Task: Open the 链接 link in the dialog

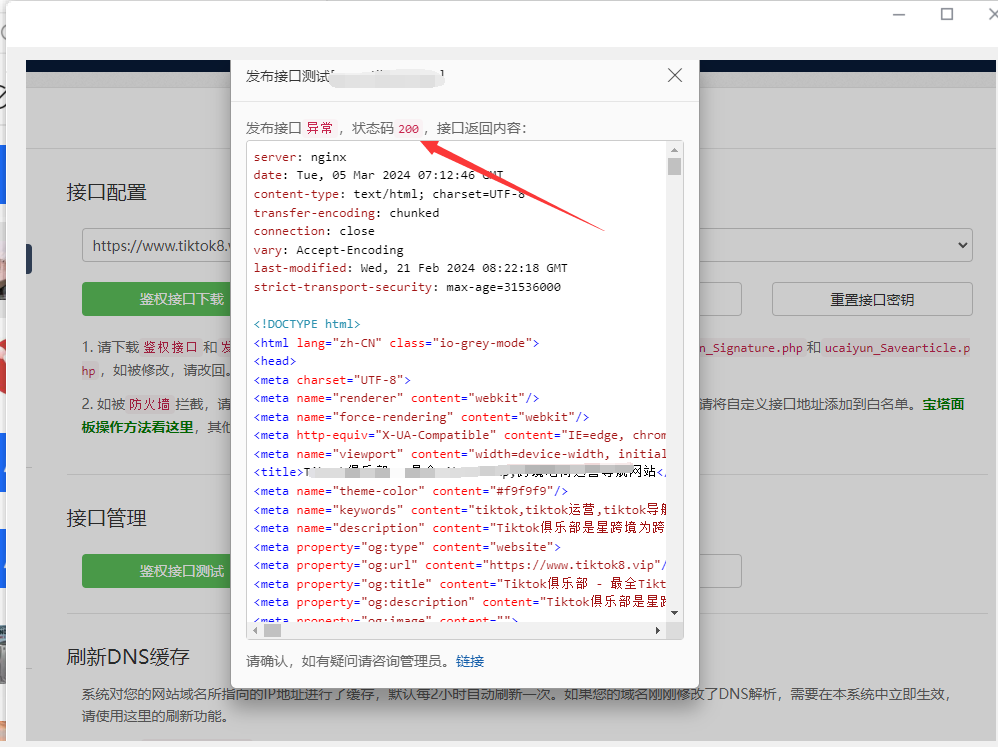Action: click(x=469, y=661)
